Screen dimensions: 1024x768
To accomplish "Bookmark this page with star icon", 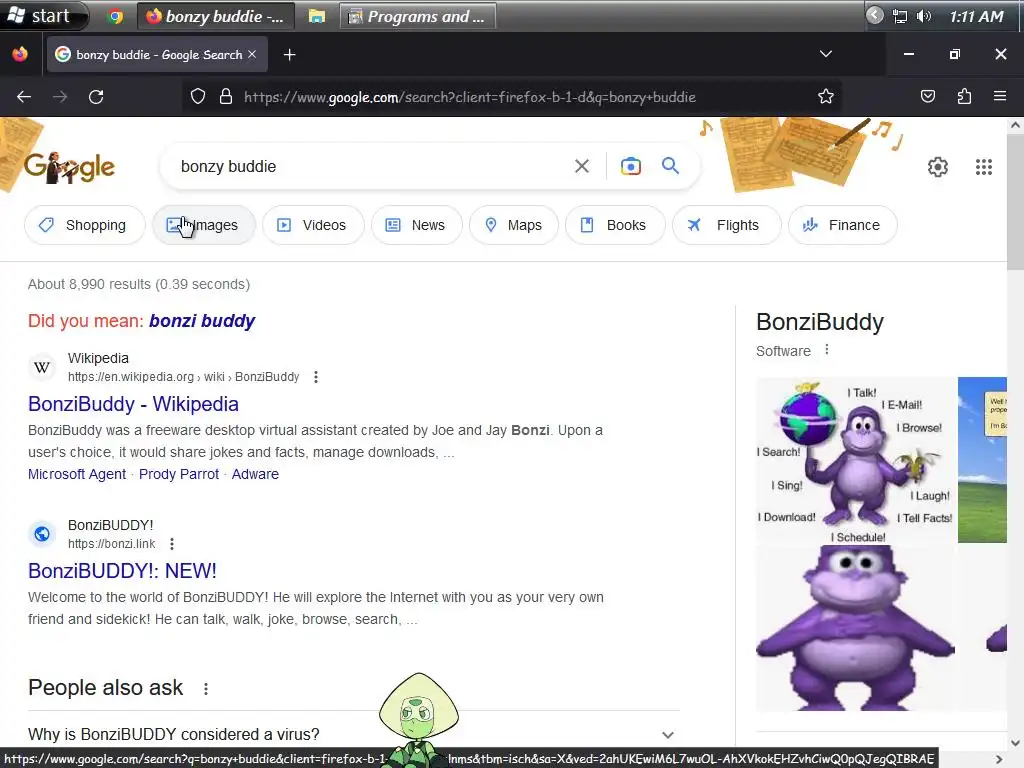I will point(825,97).
